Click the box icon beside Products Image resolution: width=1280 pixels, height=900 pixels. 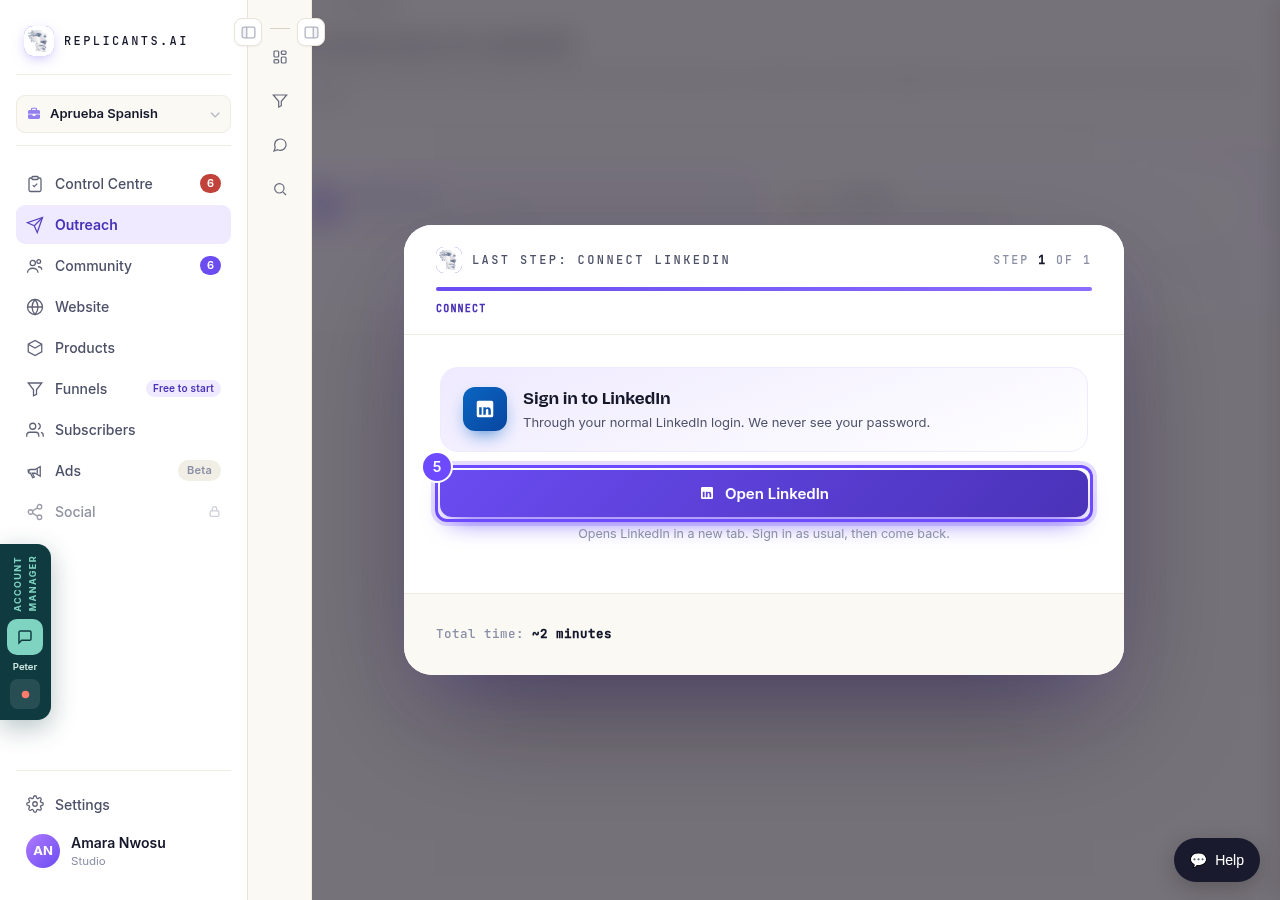click(x=35, y=348)
